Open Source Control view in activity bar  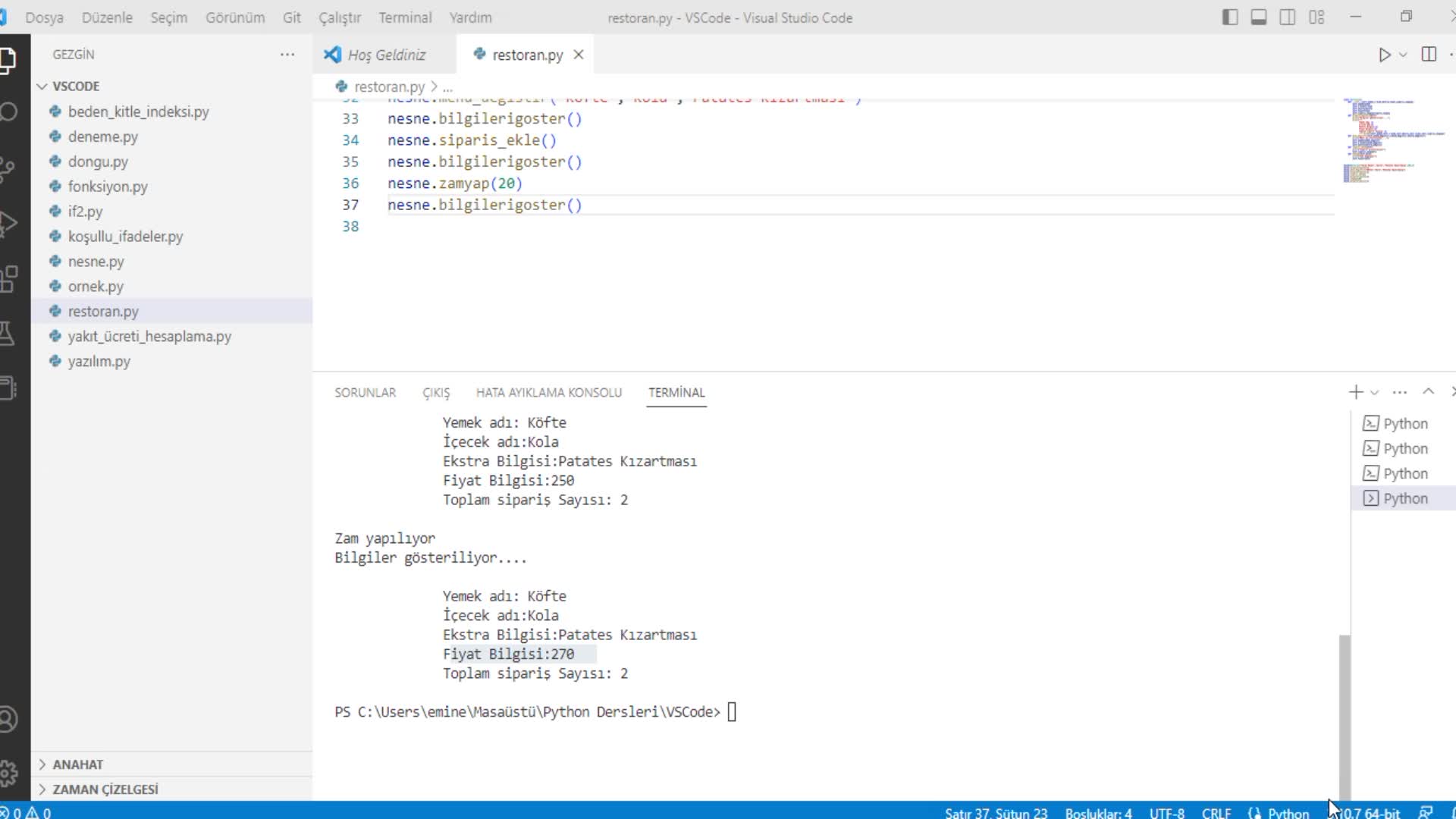point(8,168)
